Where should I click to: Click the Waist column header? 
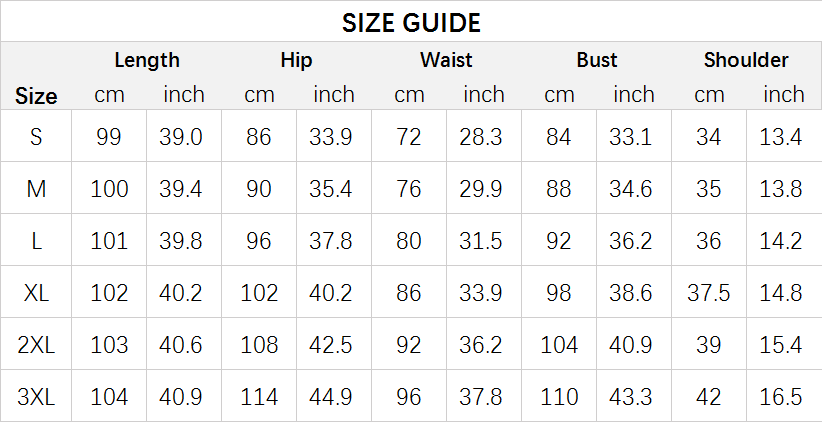pos(446,60)
